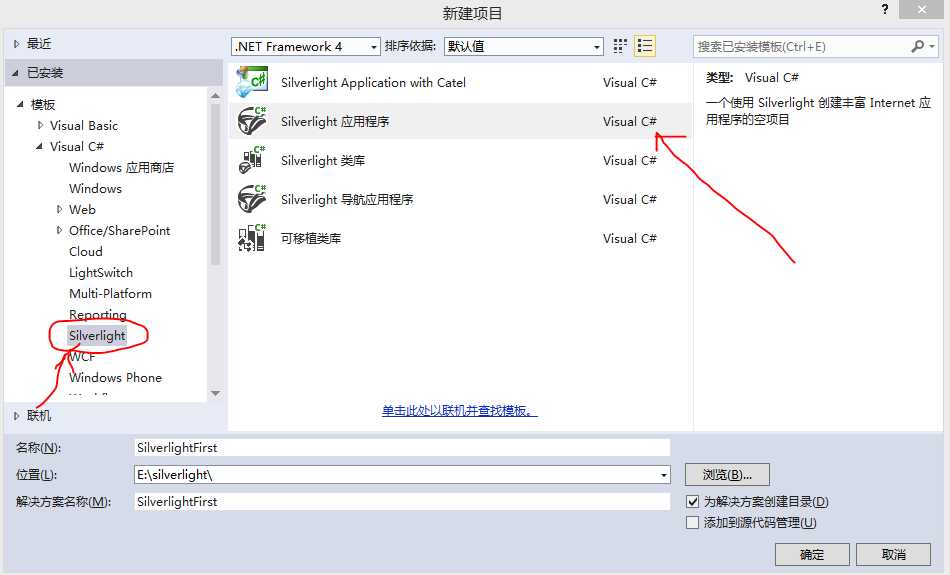The image size is (950, 575).
Task: Select the Multi-Platform tree item
Action: (110, 293)
